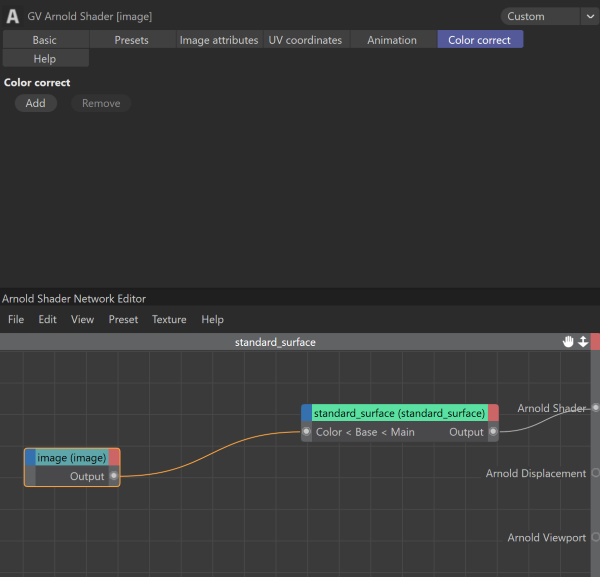
Task: Click the red square at graph header corner
Action: (595, 341)
